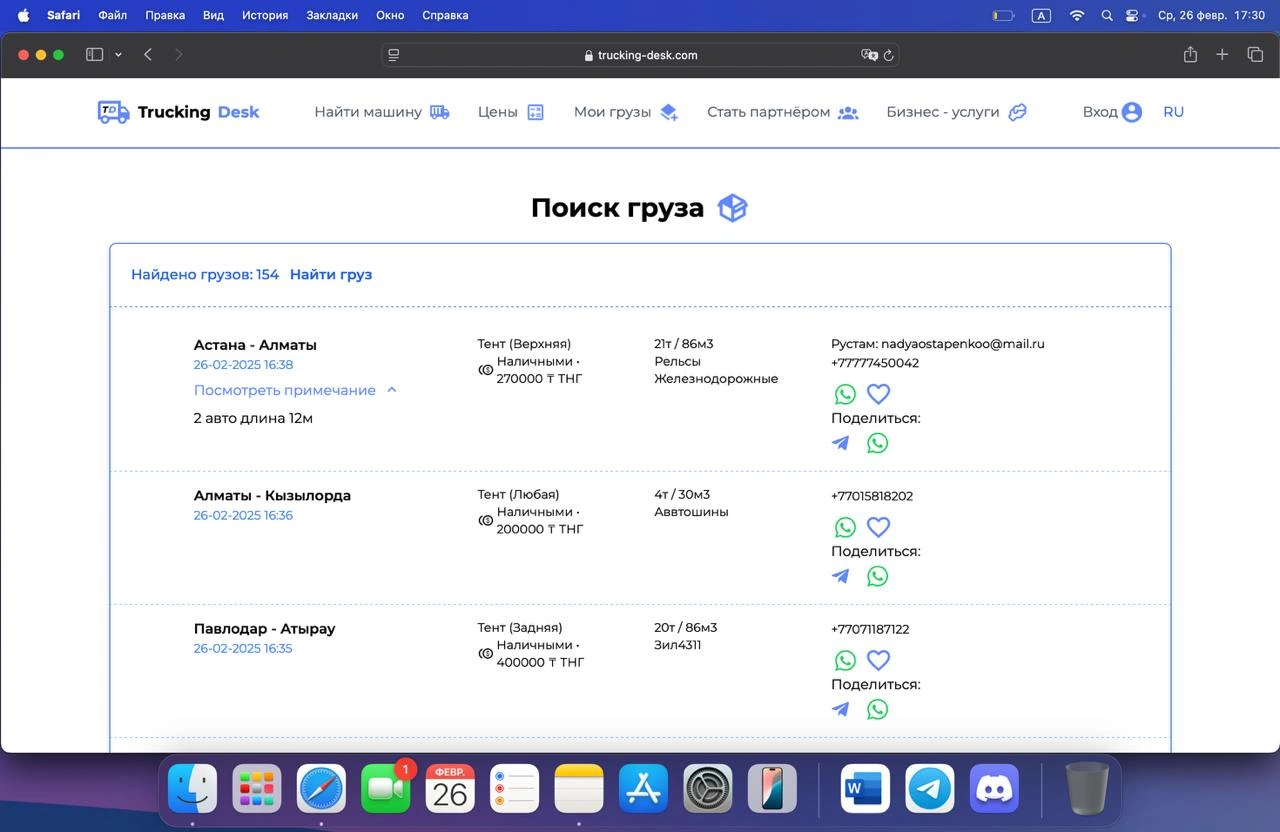Reload the page in Safari address bar

coord(888,55)
